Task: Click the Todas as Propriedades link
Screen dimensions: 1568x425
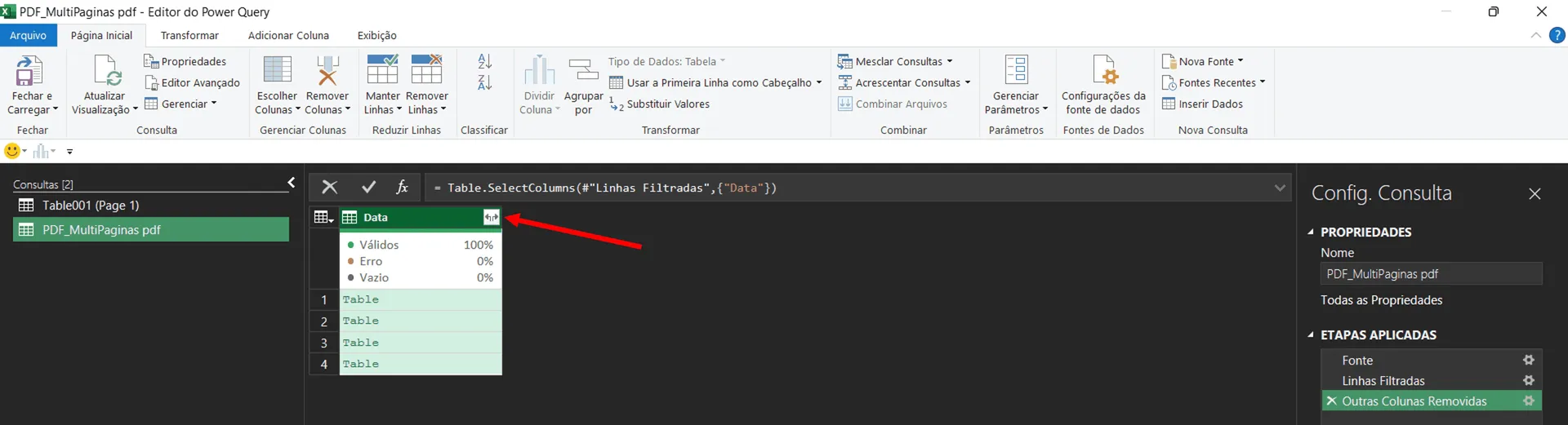Action: [x=1381, y=300]
